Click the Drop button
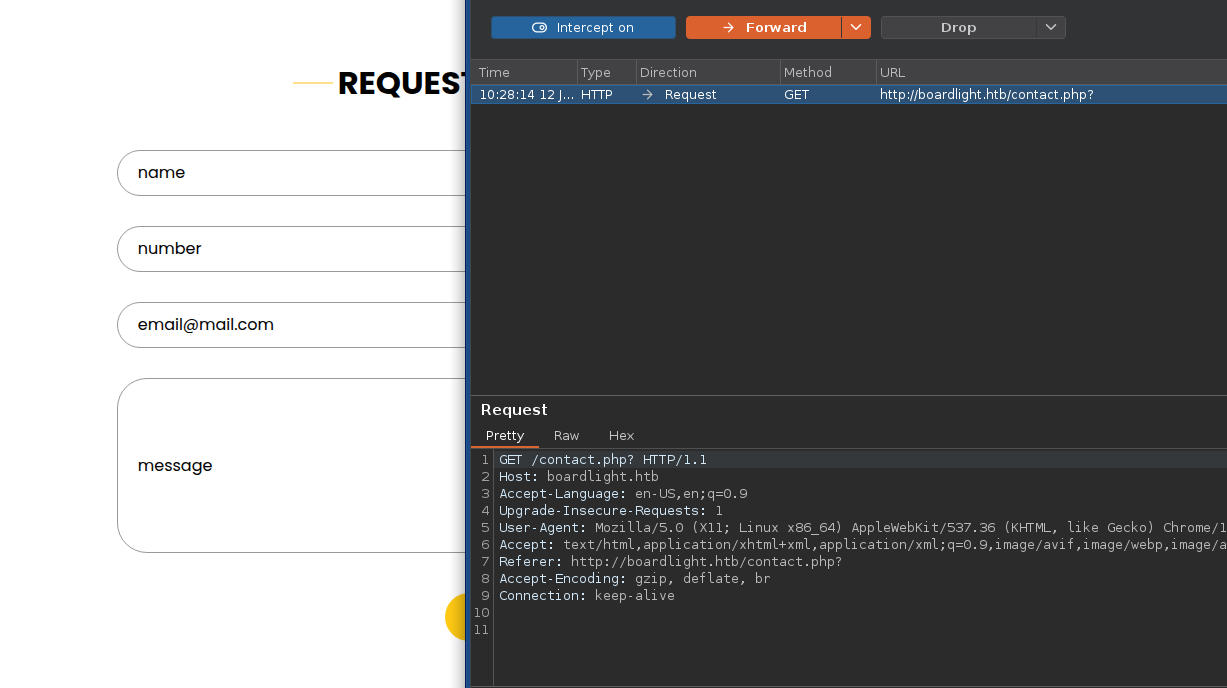This screenshot has width=1227, height=688. tap(958, 28)
